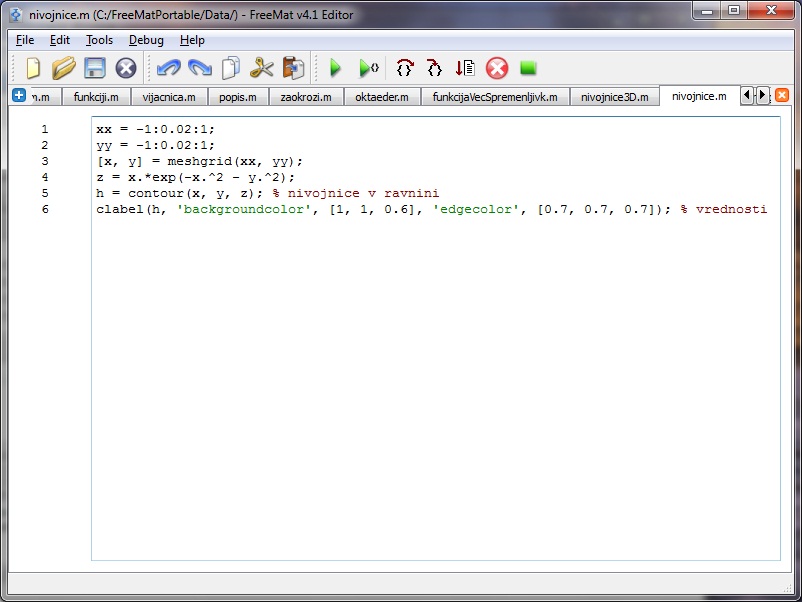Open the File menu
The height and width of the screenshot is (602, 802).
click(25, 40)
